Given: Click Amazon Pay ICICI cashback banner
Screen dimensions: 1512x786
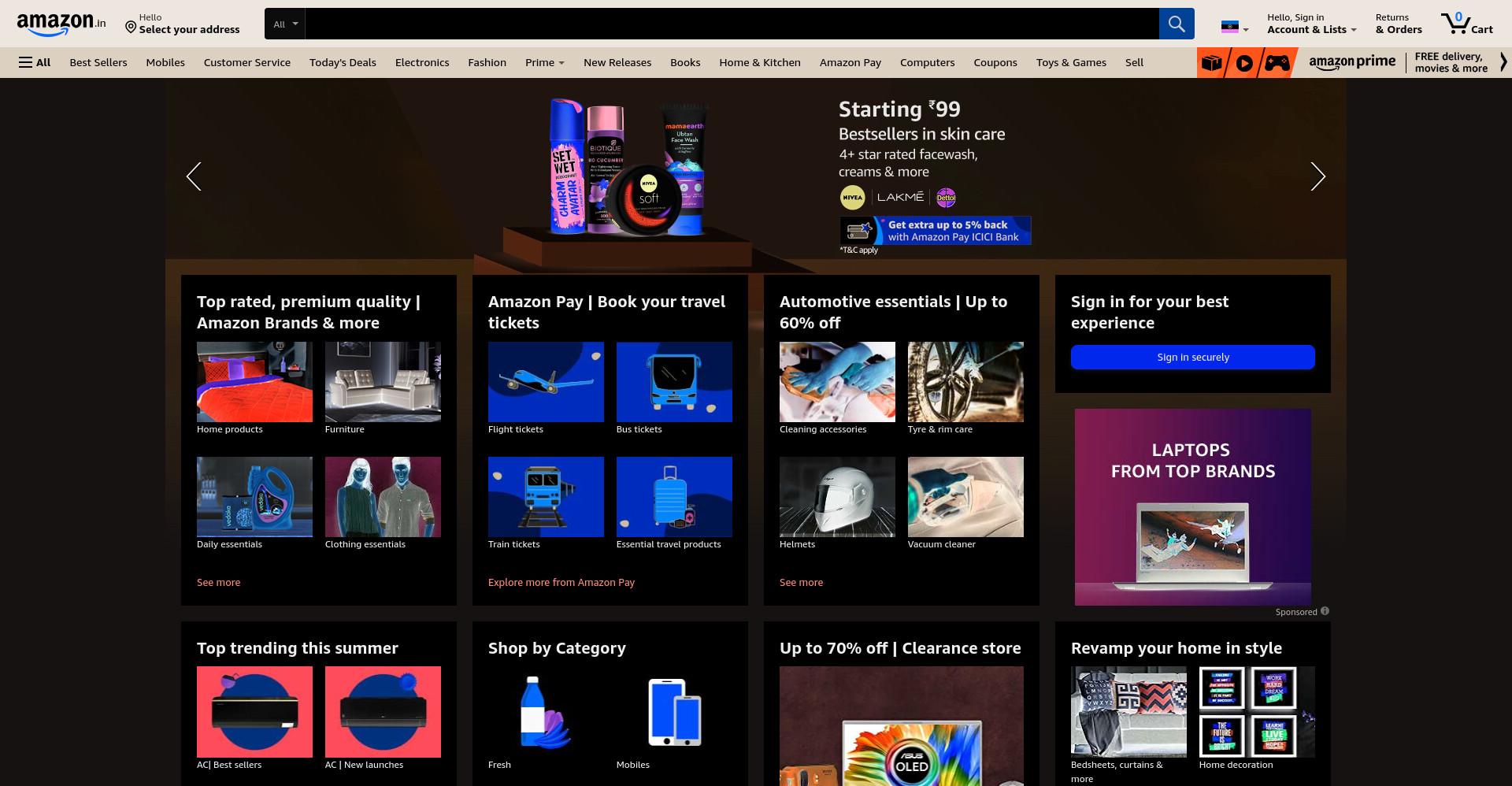Looking at the screenshot, I should click(x=936, y=231).
